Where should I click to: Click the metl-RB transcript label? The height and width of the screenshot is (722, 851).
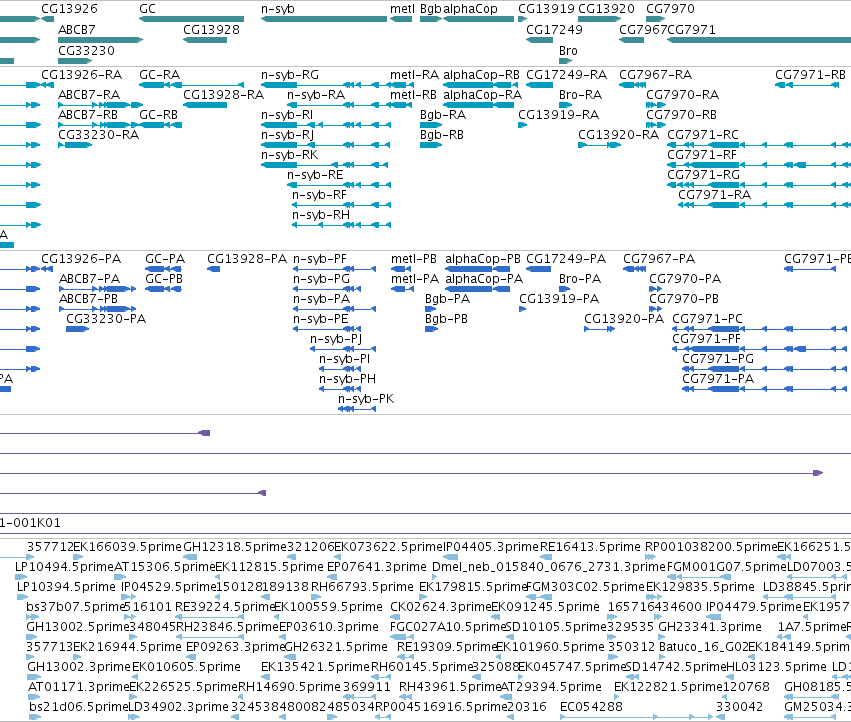(x=413, y=95)
